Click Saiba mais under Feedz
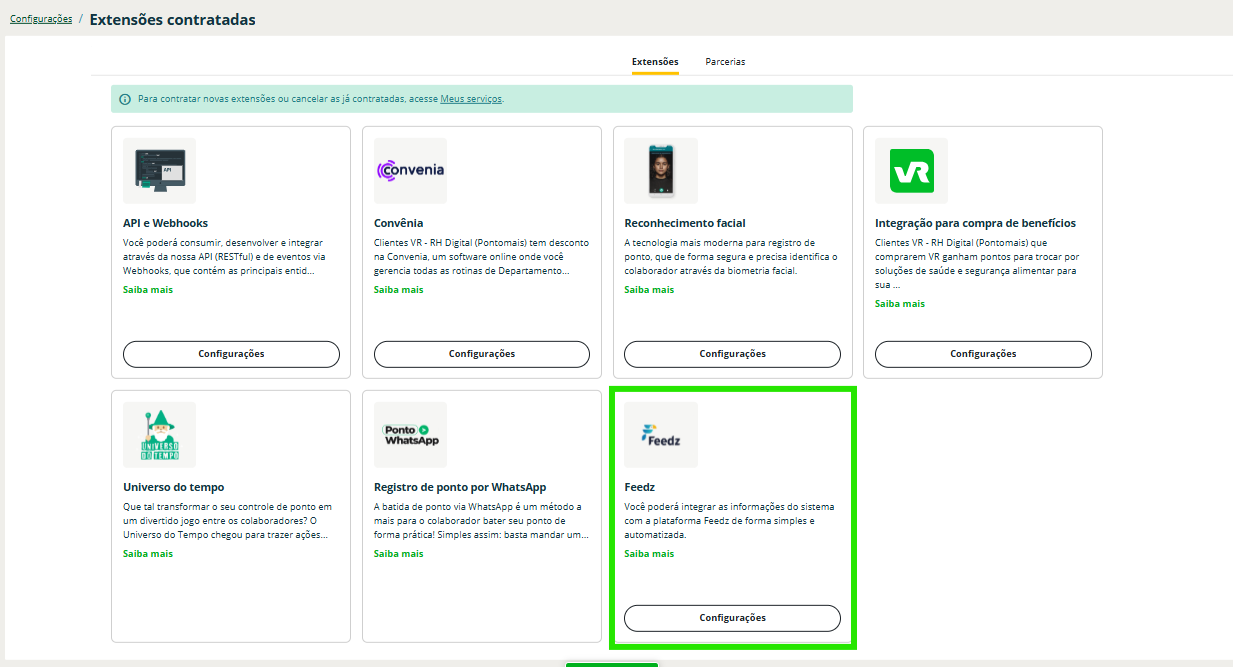The image size is (1233, 667). [x=649, y=554]
